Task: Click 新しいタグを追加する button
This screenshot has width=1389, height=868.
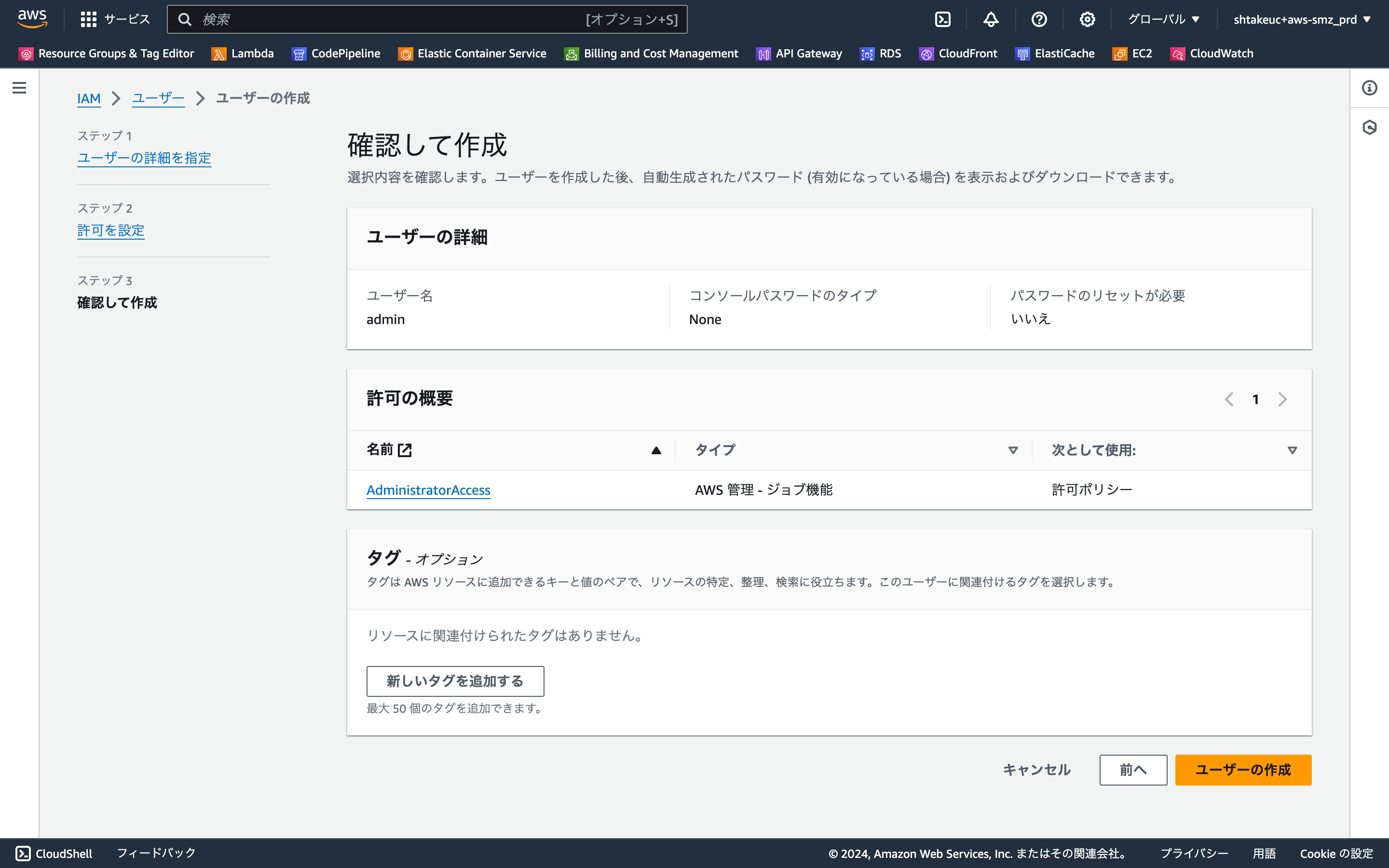Action: click(455, 681)
